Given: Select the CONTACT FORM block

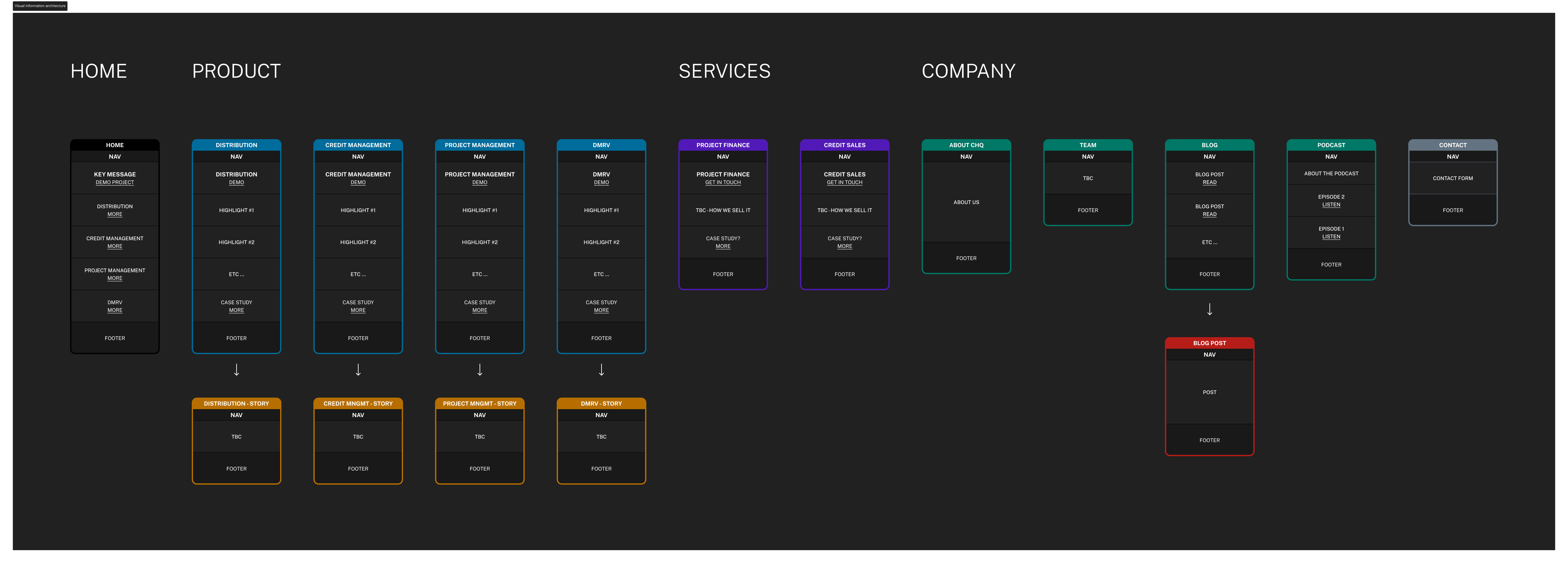Looking at the screenshot, I should pos(1452,178).
